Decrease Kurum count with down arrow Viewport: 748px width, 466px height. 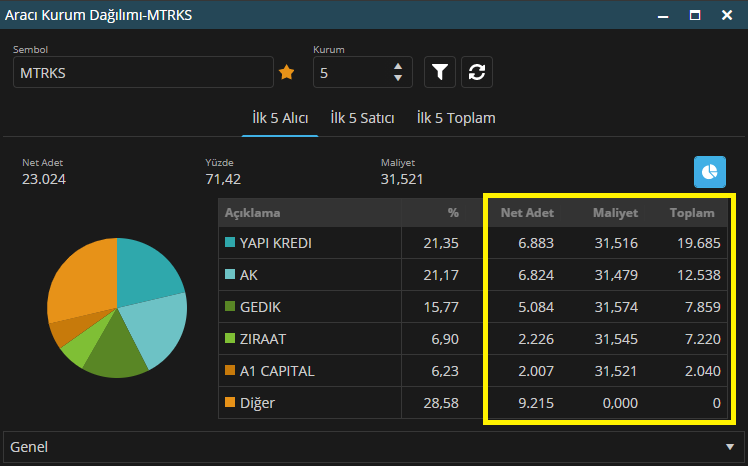[398, 78]
